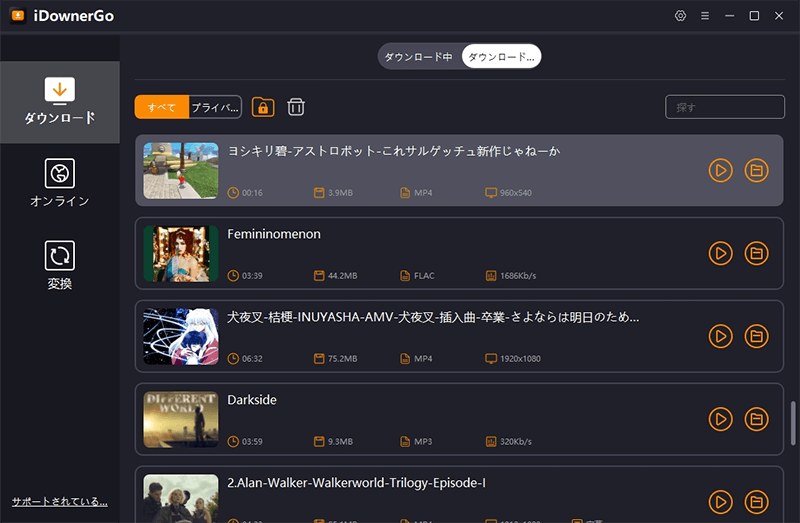
Task: Play the Femininomenon track
Action: pos(720,253)
